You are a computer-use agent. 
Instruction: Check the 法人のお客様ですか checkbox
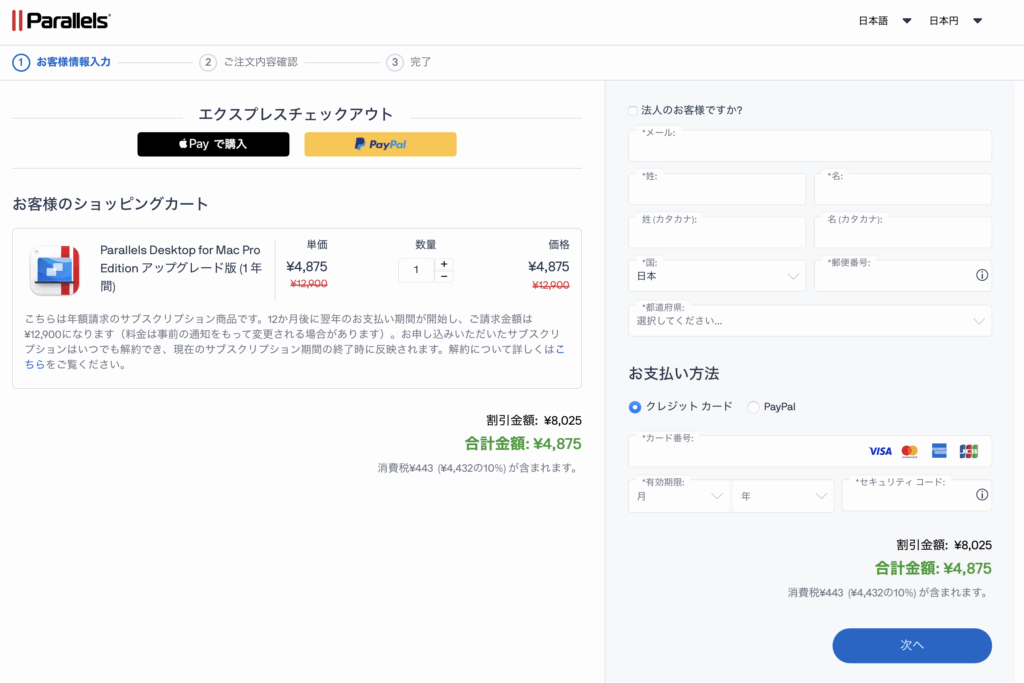[633, 110]
